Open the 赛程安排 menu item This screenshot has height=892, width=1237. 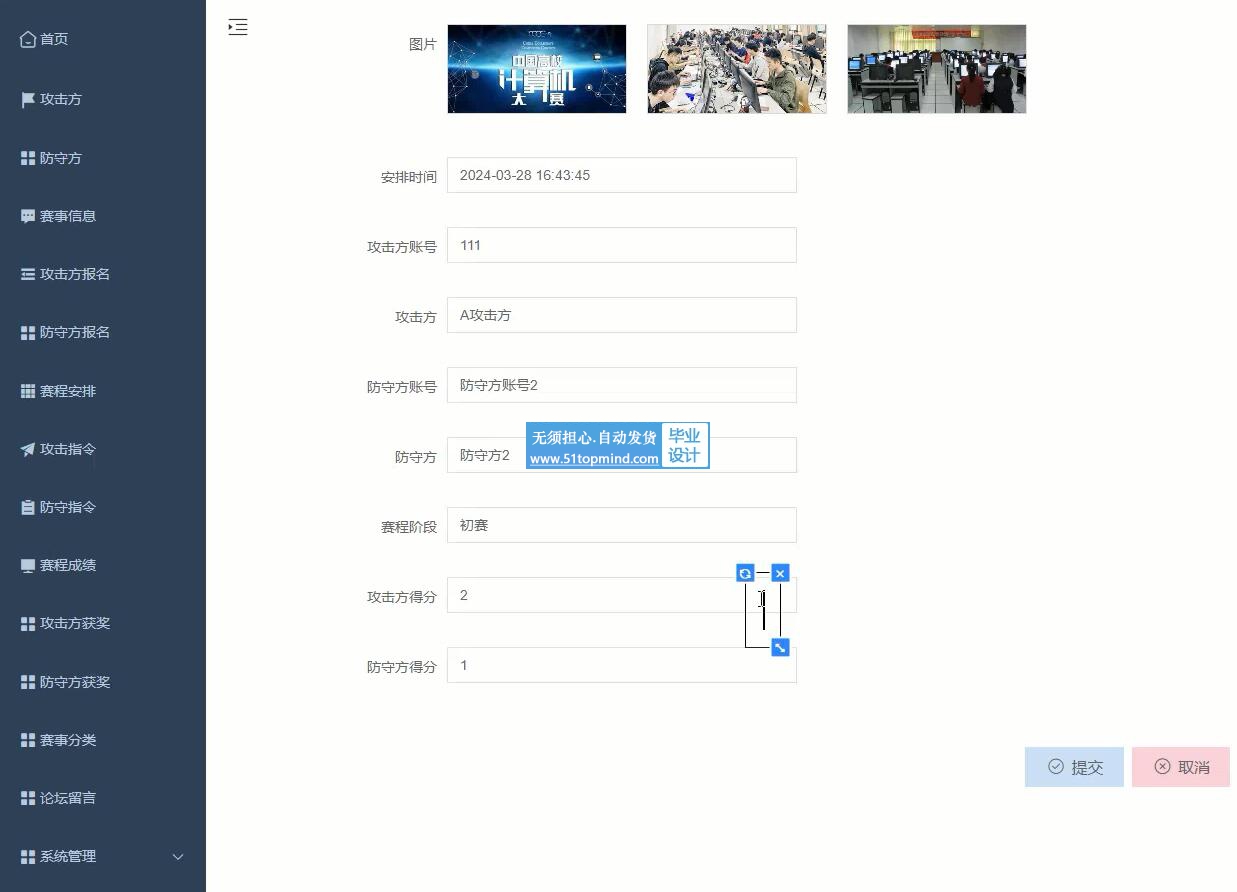[68, 391]
